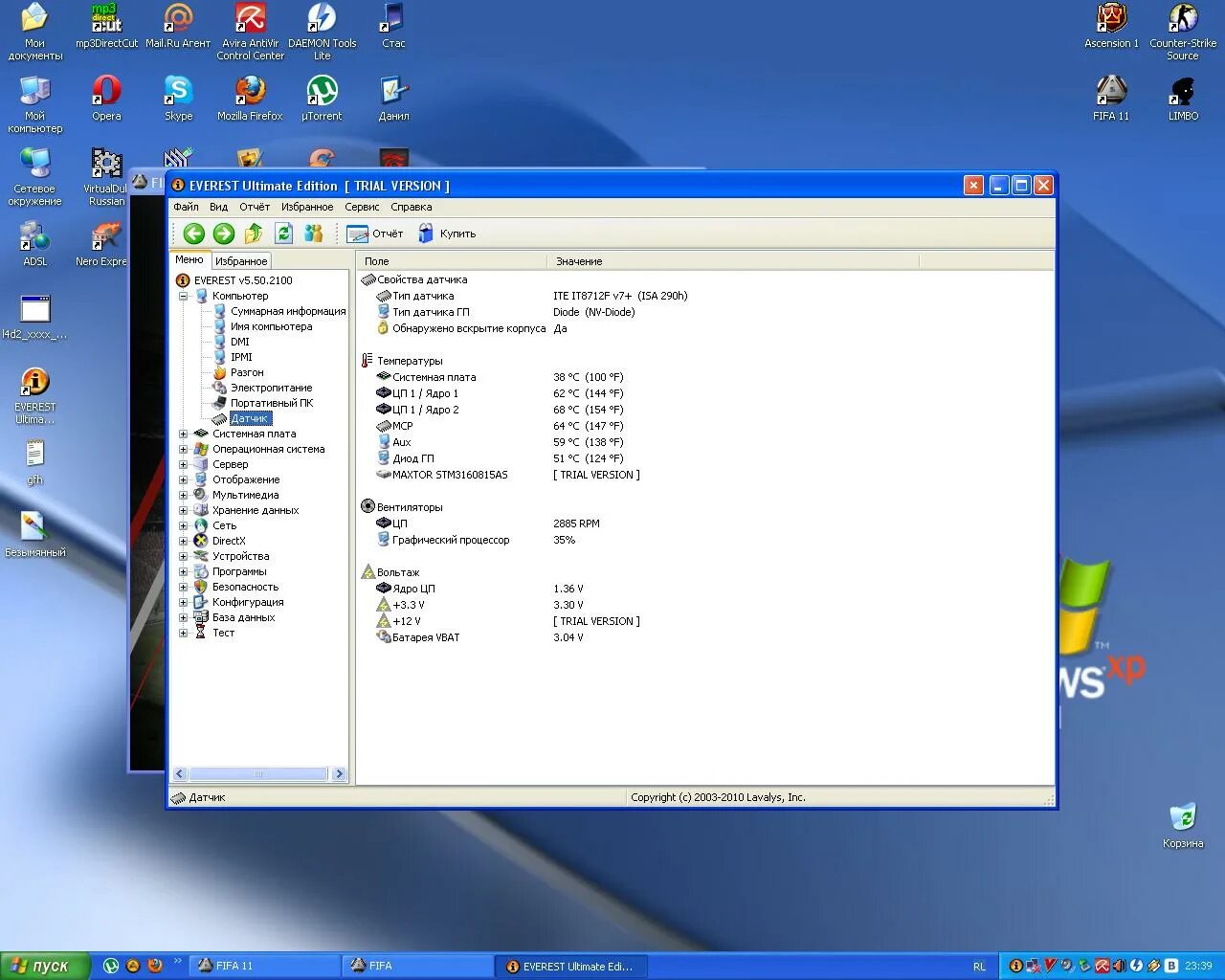The image size is (1225, 980).
Task: Click the Refresh icon in EVEREST toolbar
Action: coord(283,234)
